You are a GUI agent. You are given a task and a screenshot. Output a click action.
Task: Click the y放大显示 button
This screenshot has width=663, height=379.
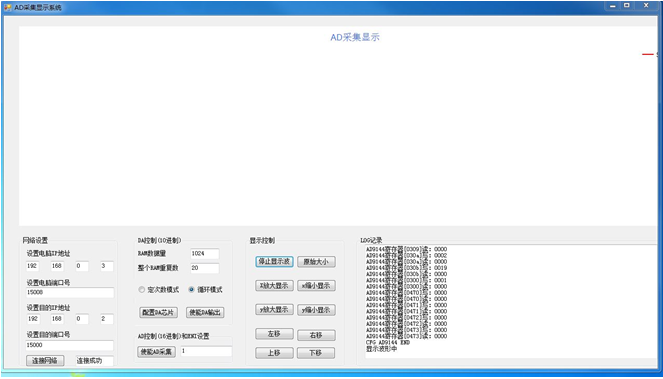tap(274, 310)
